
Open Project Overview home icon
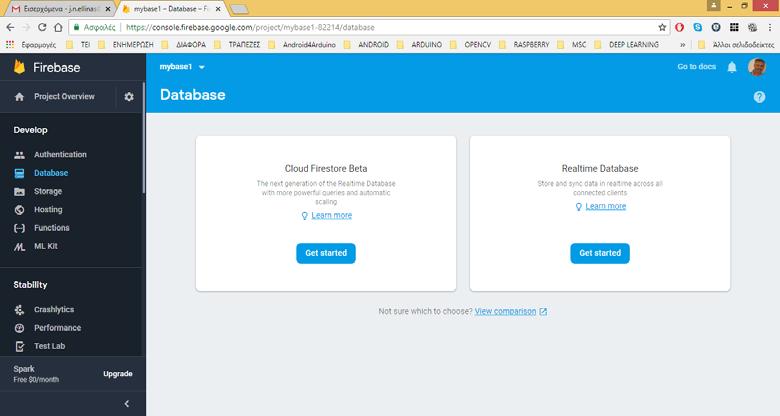point(19,97)
